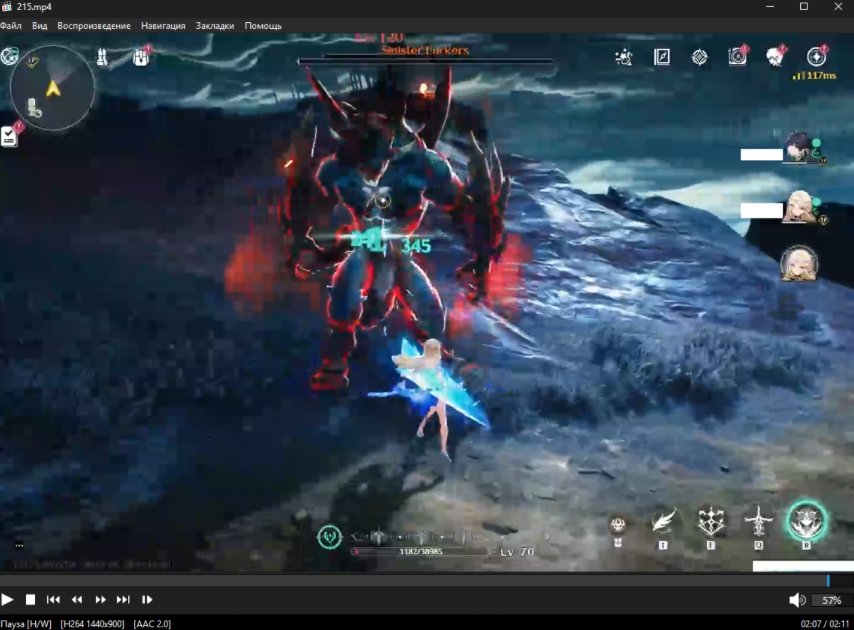Open the quest checklist icon under the minimap

tap(9, 136)
